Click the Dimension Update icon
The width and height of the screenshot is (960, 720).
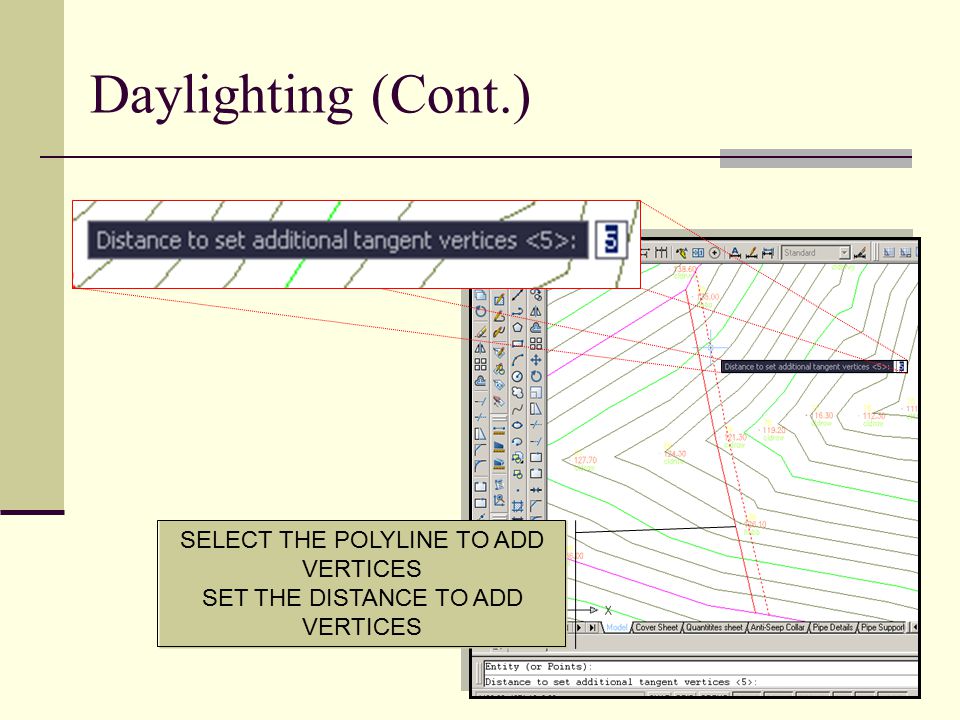coord(768,252)
